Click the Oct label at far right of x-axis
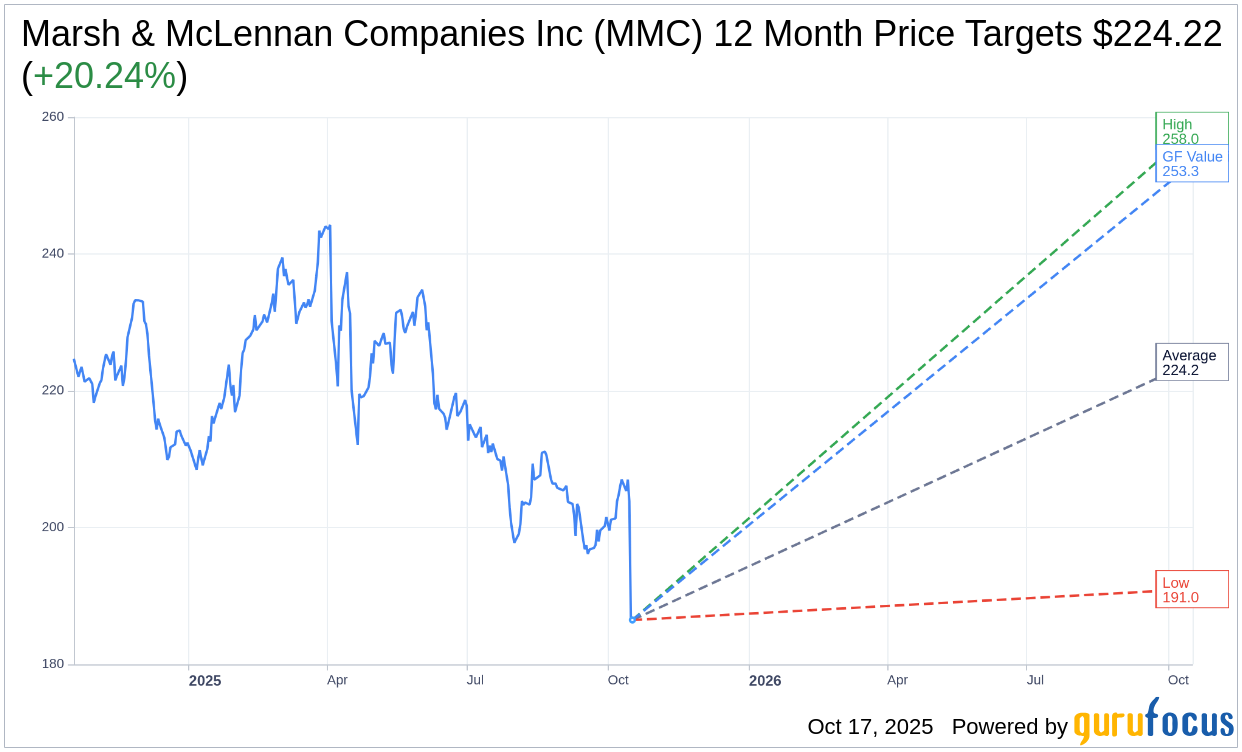 [x=1178, y=680]
